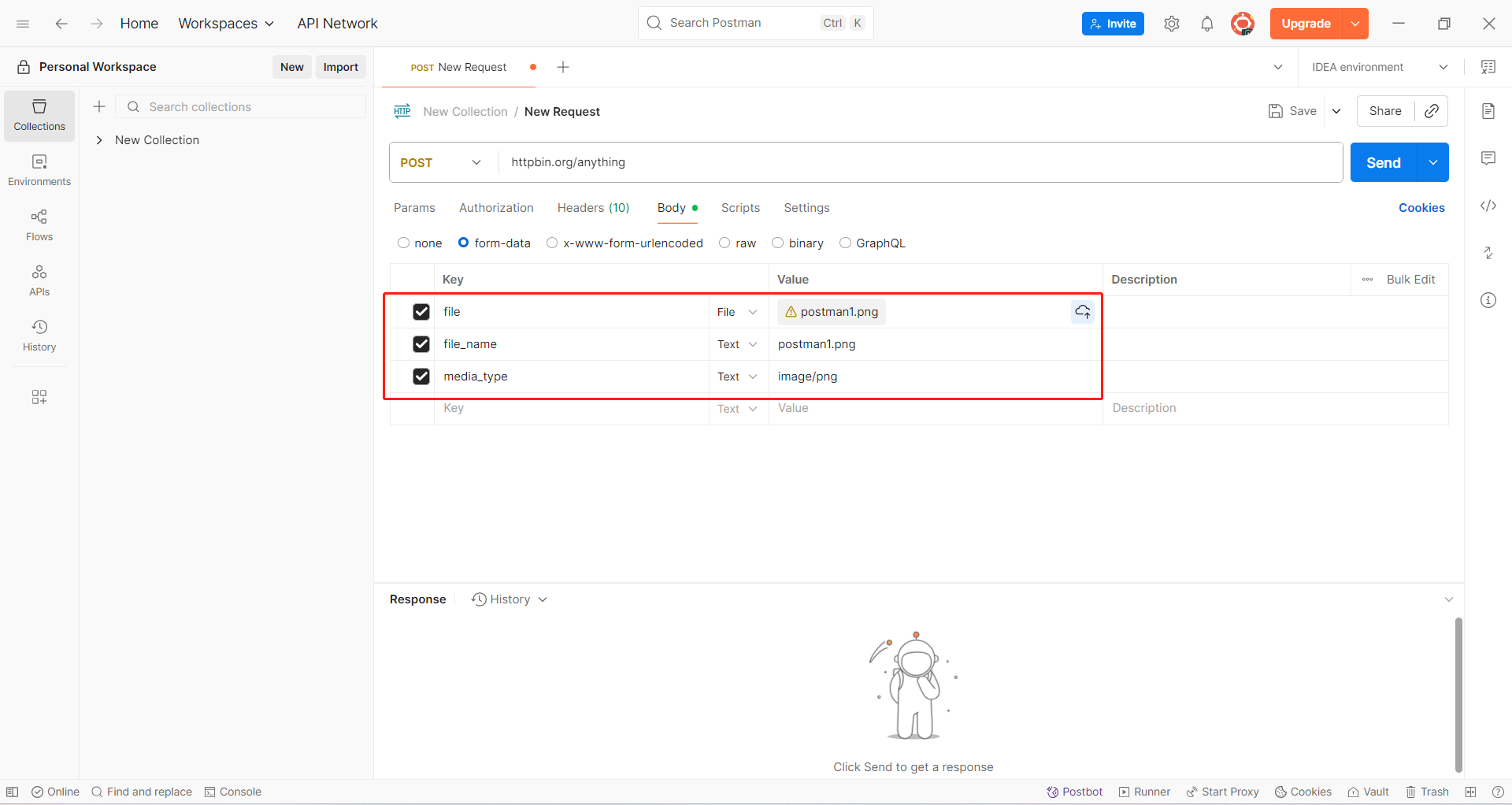Viewport: 1512px width, 805px height.
Task: Open Postbot in the status bar
Action: click(1075, 792)
